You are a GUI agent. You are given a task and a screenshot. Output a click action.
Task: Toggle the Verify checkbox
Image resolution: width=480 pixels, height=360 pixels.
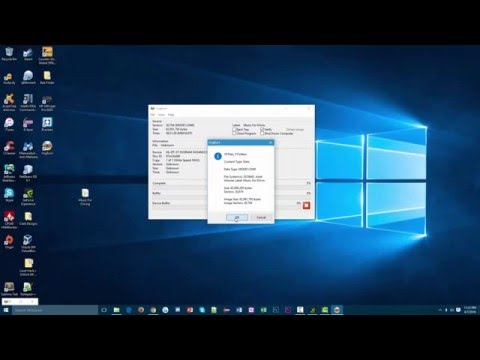tap(262, 129)
